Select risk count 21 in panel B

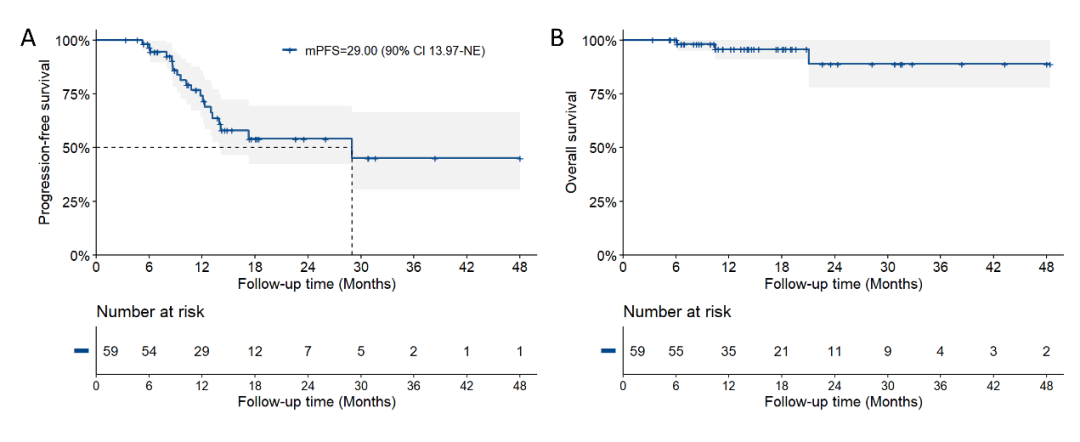tap(781, 351)
